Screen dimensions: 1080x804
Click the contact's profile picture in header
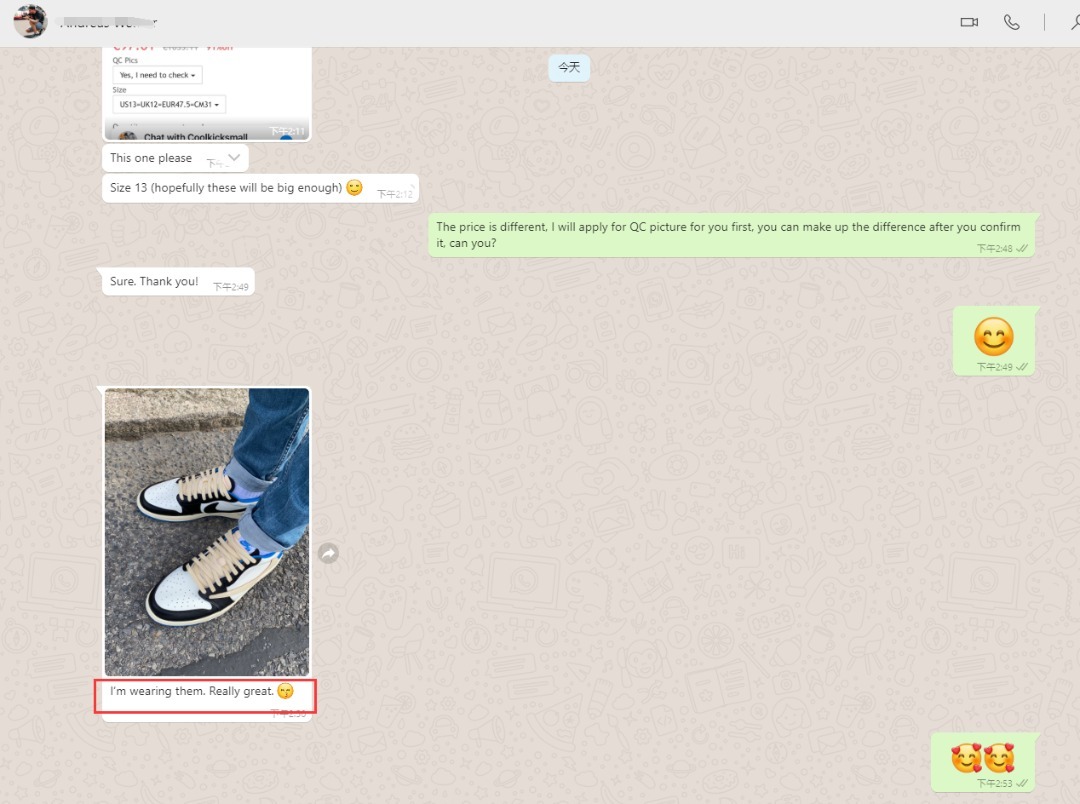pyautogui.click(x=30, y=21)
